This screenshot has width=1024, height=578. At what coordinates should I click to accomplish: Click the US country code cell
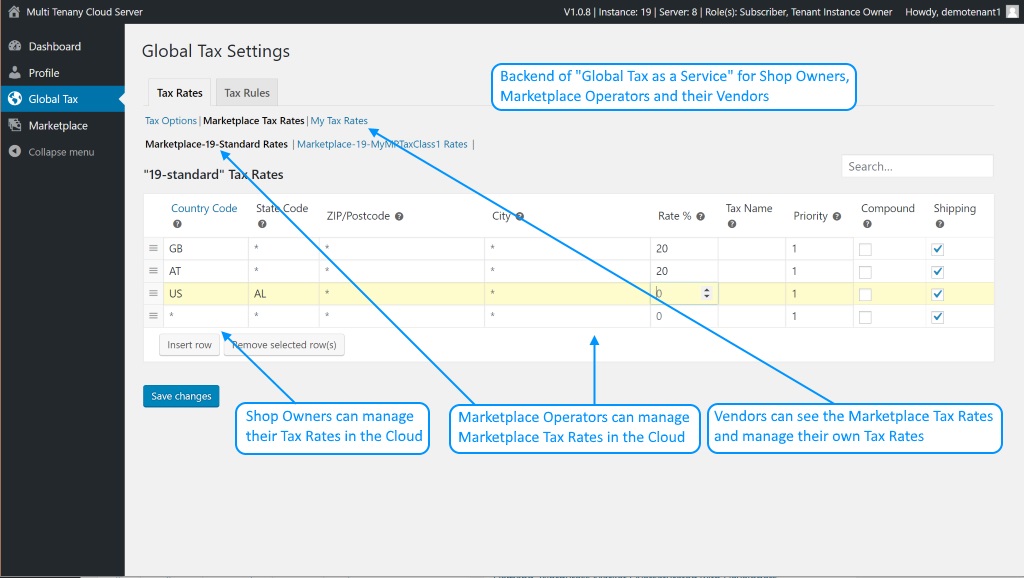coord(205,293)
